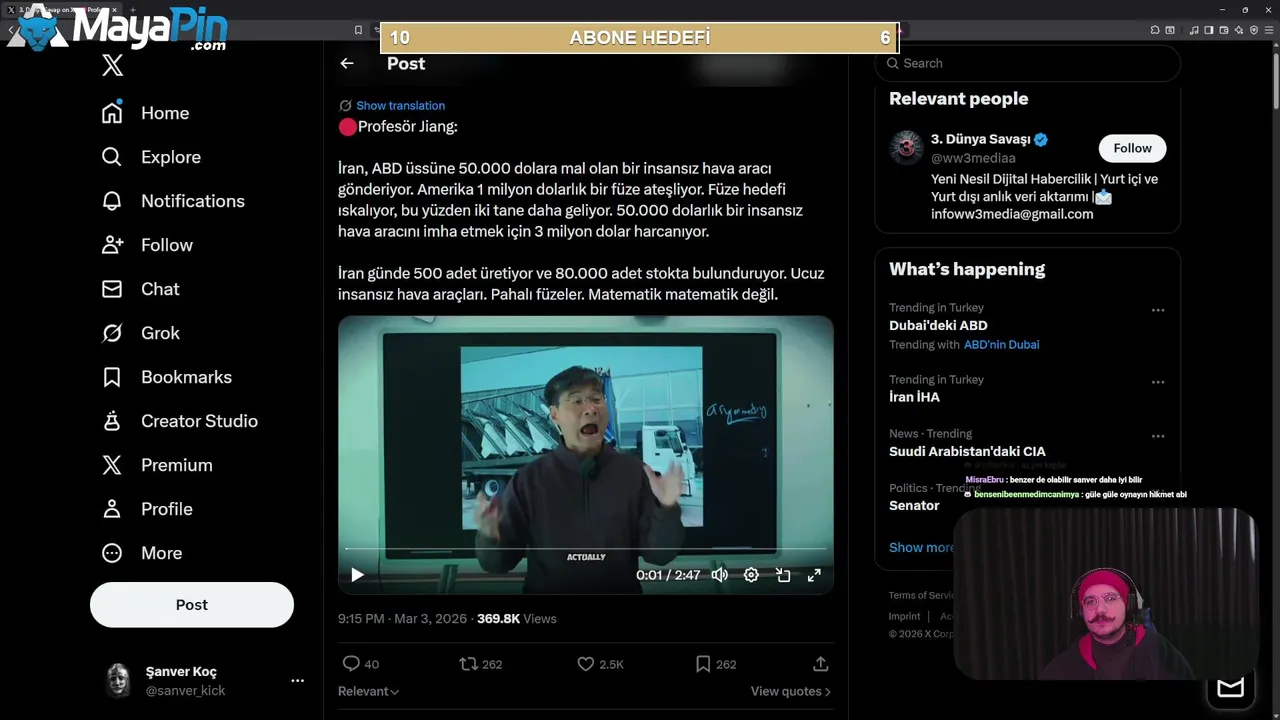1280x720 pixels.
Task: Click the browser shield icon
Action: point(1254,30)
